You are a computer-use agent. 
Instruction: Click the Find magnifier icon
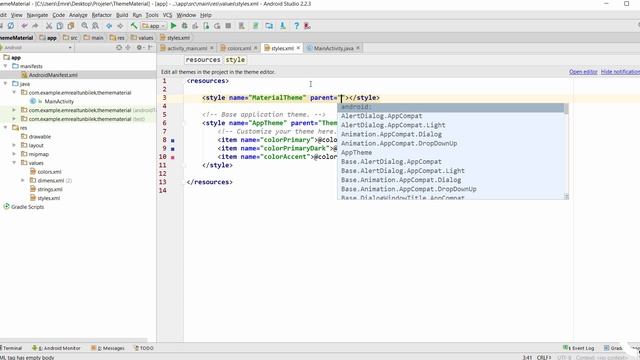coord(84,26)
